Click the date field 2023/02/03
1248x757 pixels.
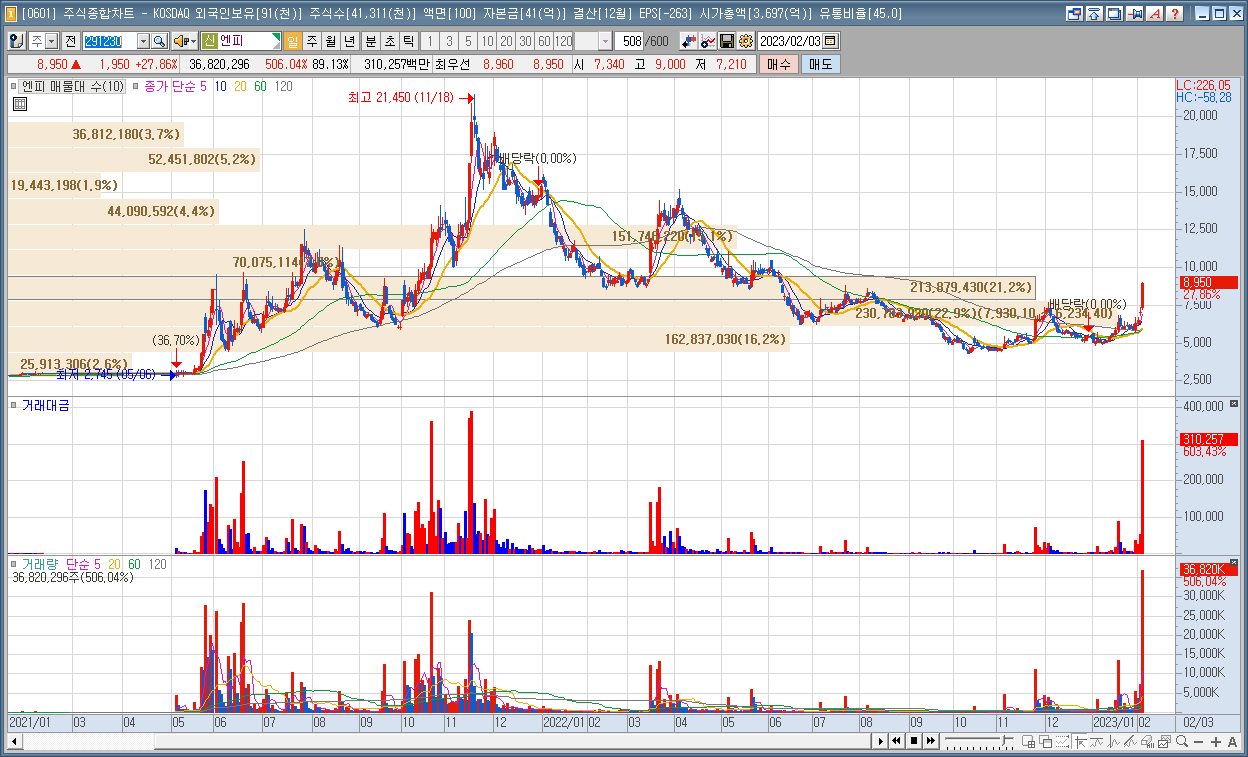789,41
